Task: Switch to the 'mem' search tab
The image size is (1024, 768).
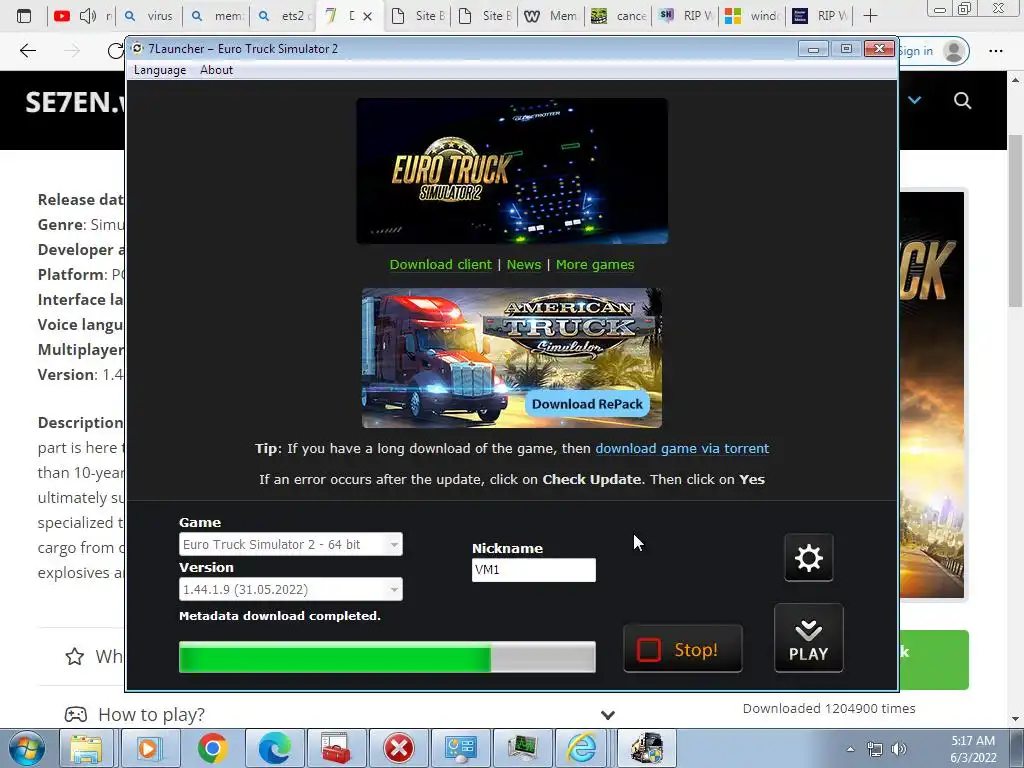Action: click(218, 16)
